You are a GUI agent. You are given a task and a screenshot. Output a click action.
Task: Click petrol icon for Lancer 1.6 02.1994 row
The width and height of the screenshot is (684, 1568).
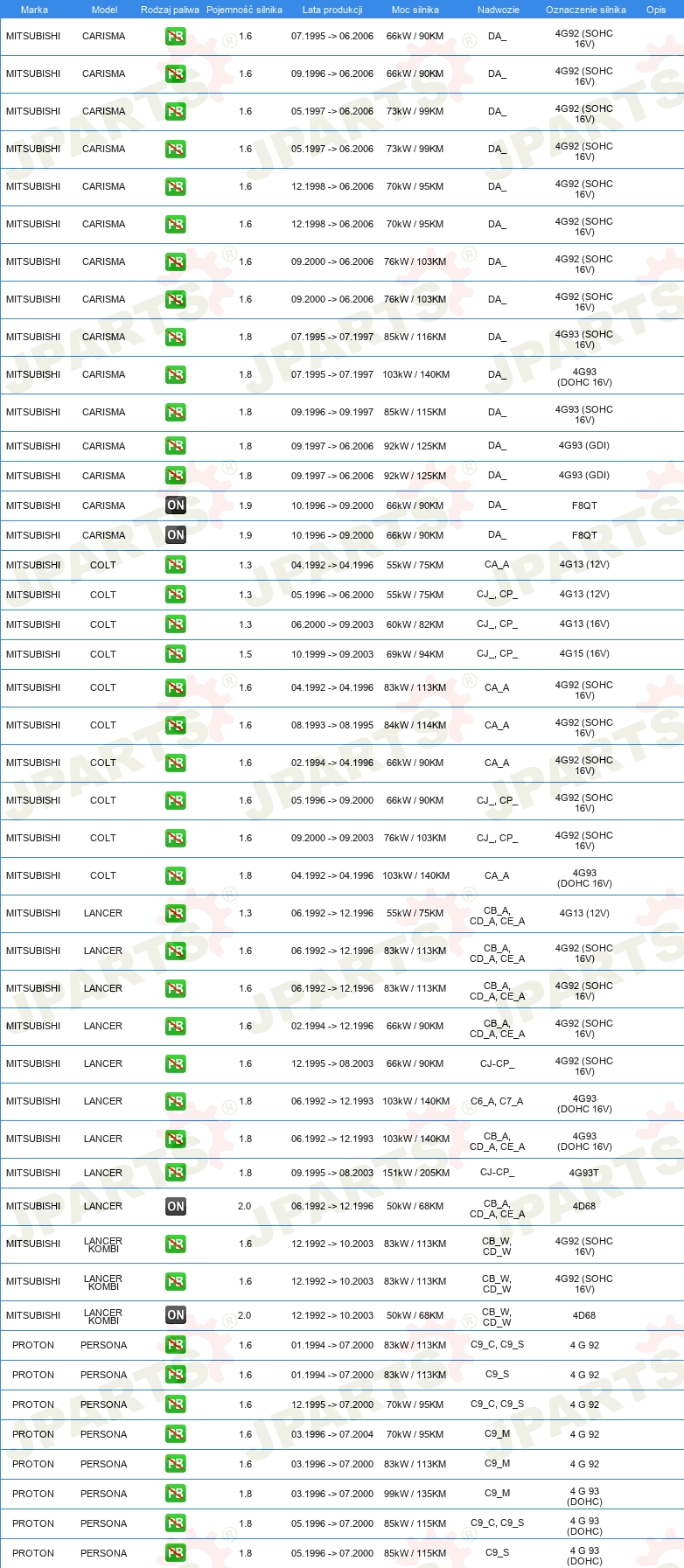pyautogui.click(x=176, y=1027)
